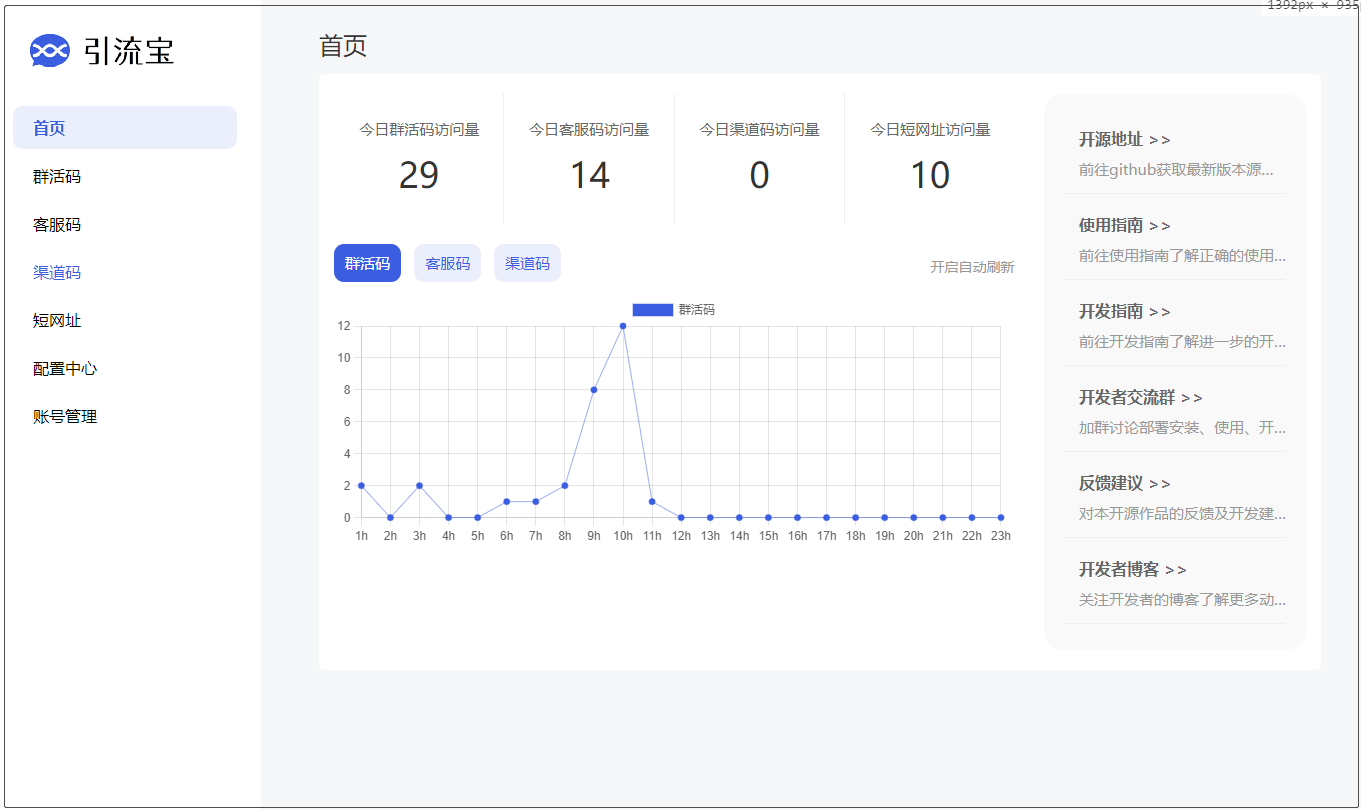Click the 今日短网址访问量 label
1361x810 pixels.
coord(930,130)
